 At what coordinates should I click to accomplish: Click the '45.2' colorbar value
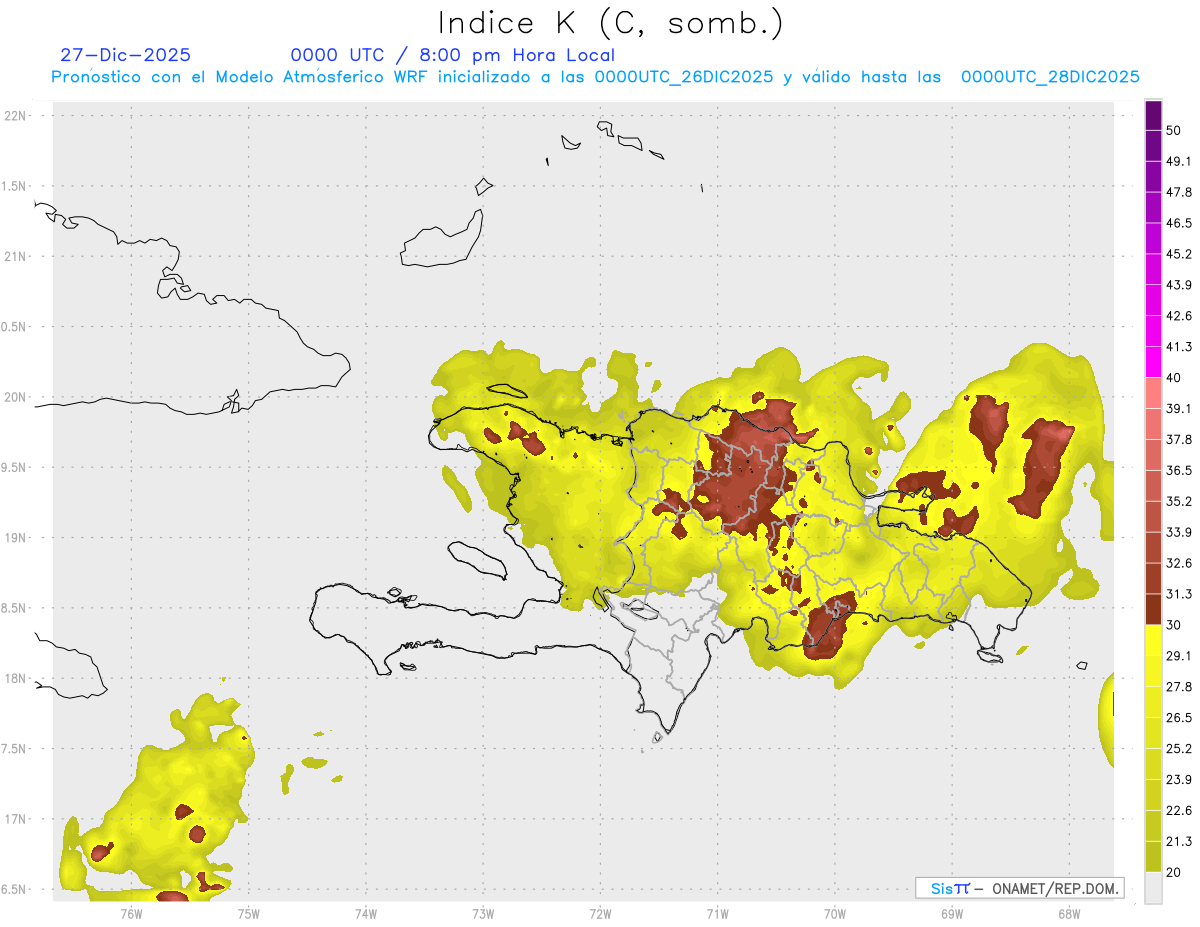[x=1179, y=254]
